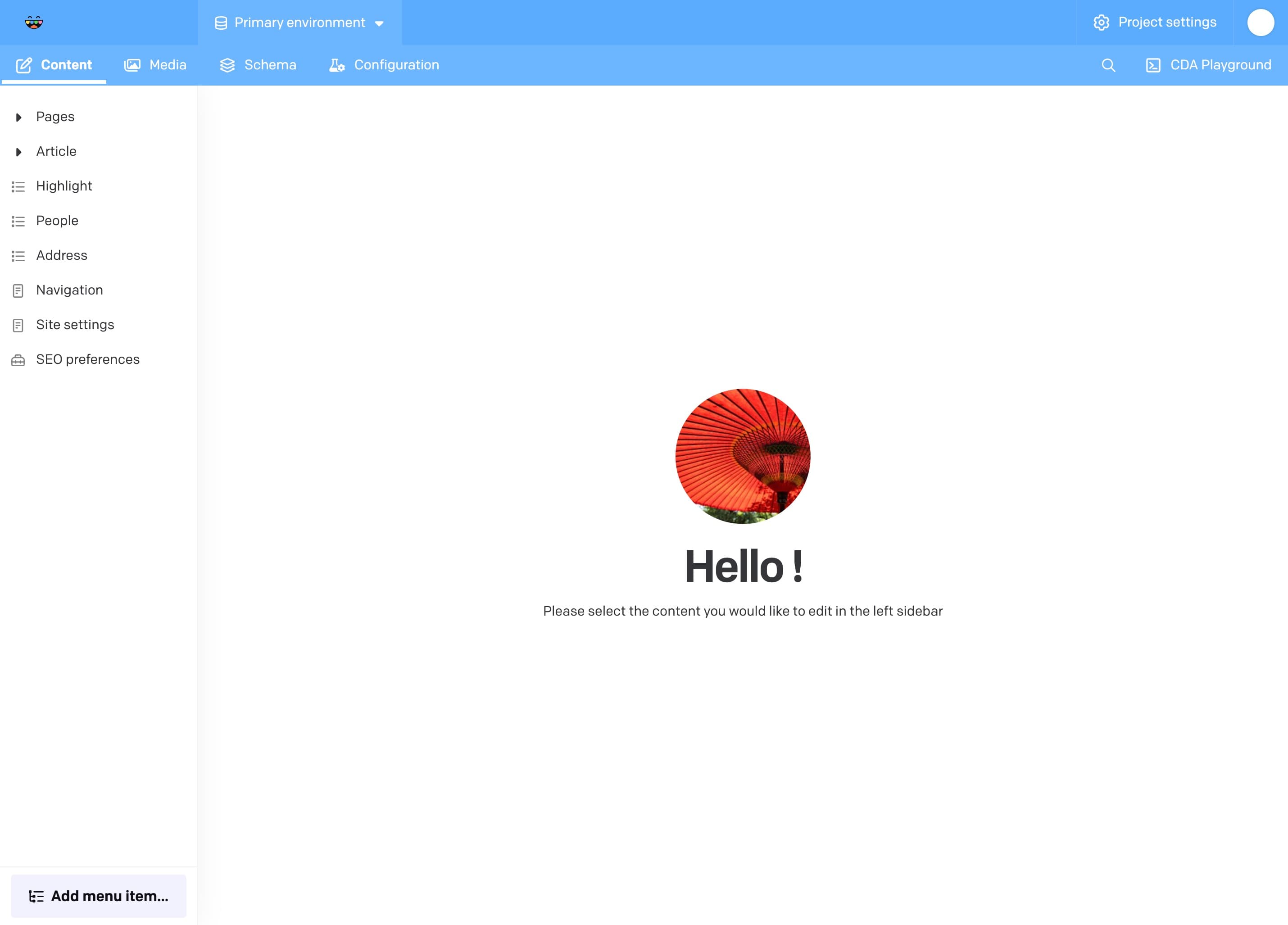The image size is (1288, 925).
Task: Click the SEO preferences briefcase icon
Action: (18, 359)
